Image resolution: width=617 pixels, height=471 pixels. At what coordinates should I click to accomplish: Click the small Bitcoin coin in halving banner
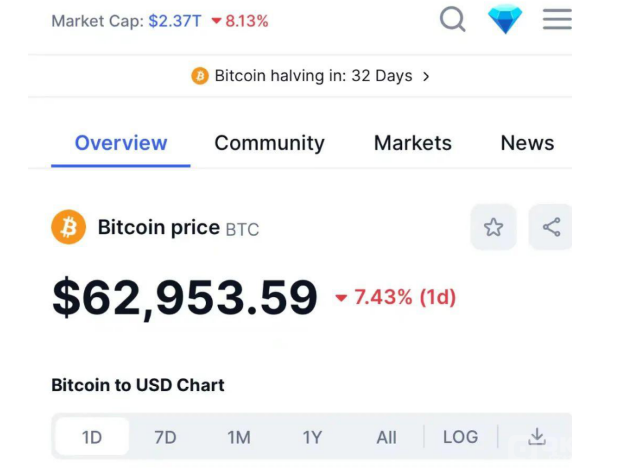pos(200,76)
